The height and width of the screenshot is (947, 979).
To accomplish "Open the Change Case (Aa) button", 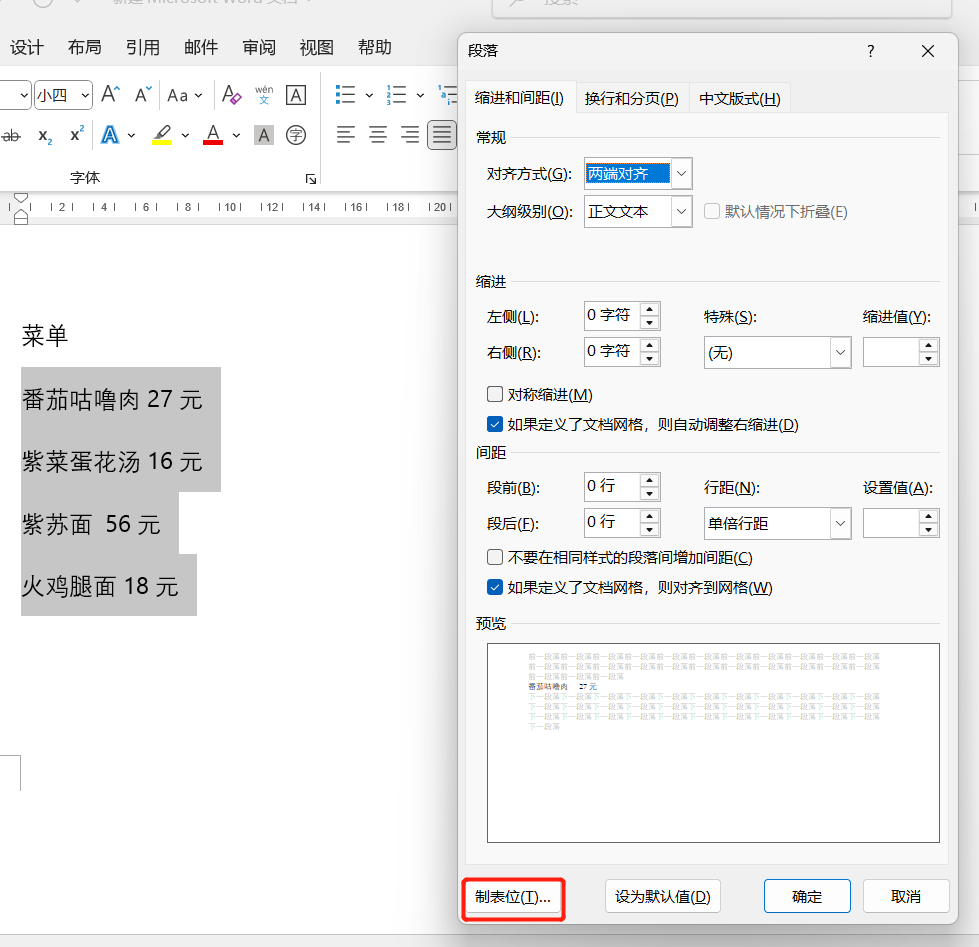I will [x=184, y=96].
